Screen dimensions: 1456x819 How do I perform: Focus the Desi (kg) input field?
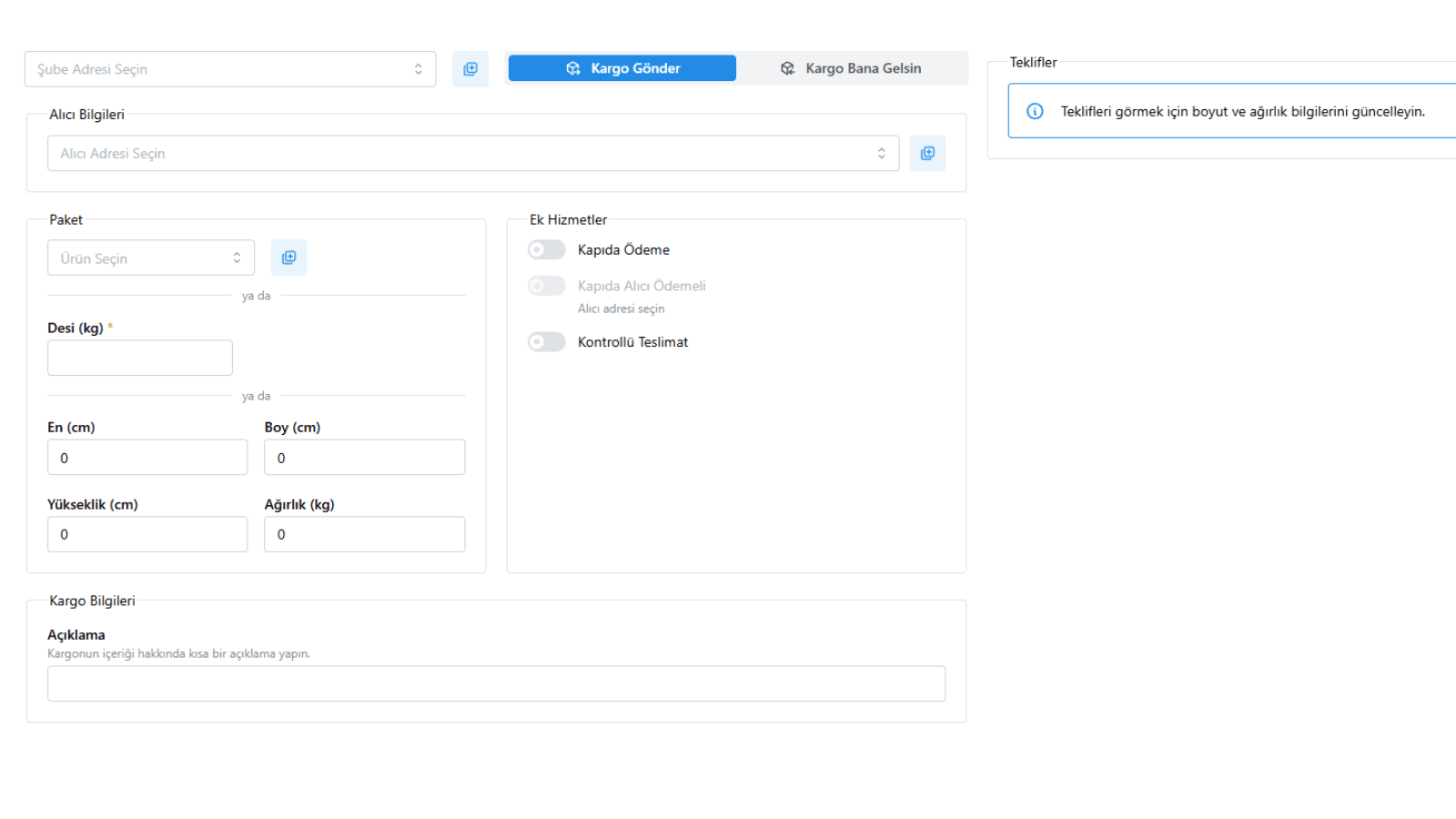click(x=140, y=358)
